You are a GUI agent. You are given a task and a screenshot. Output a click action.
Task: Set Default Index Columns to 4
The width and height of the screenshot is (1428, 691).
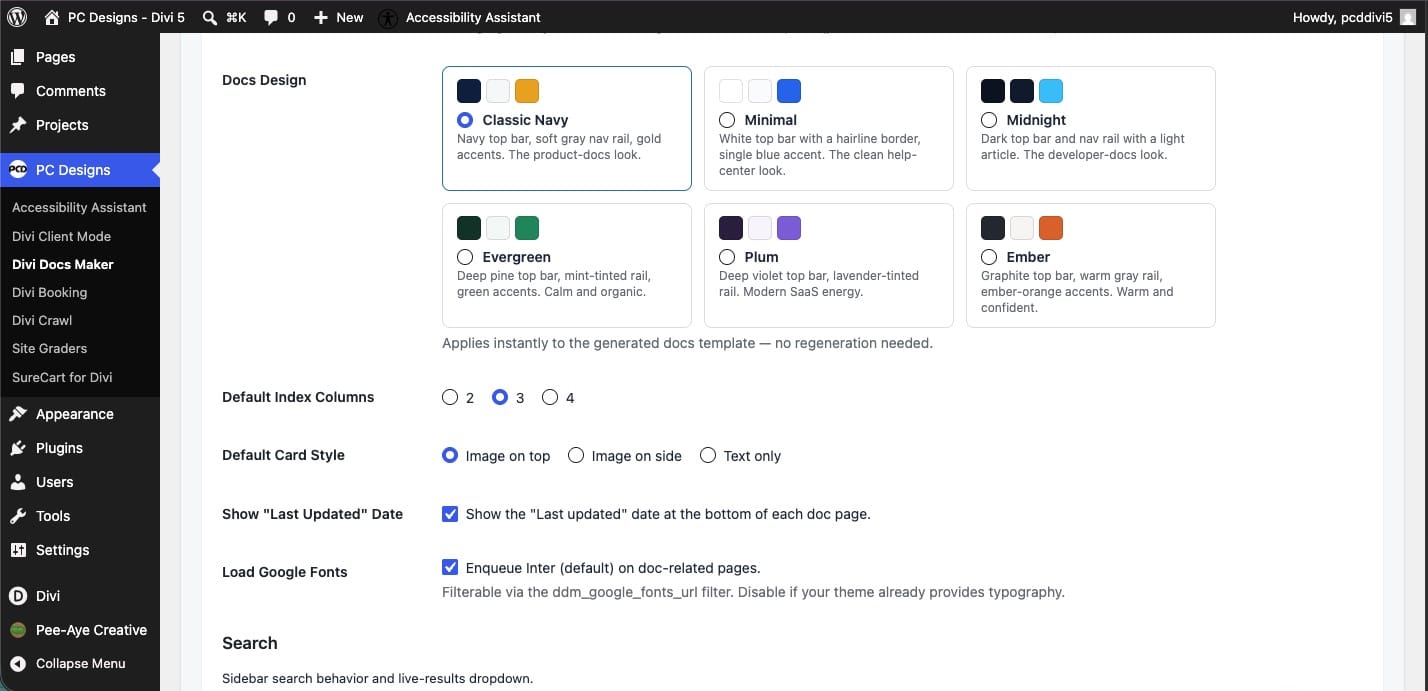[x=550, y=397]
